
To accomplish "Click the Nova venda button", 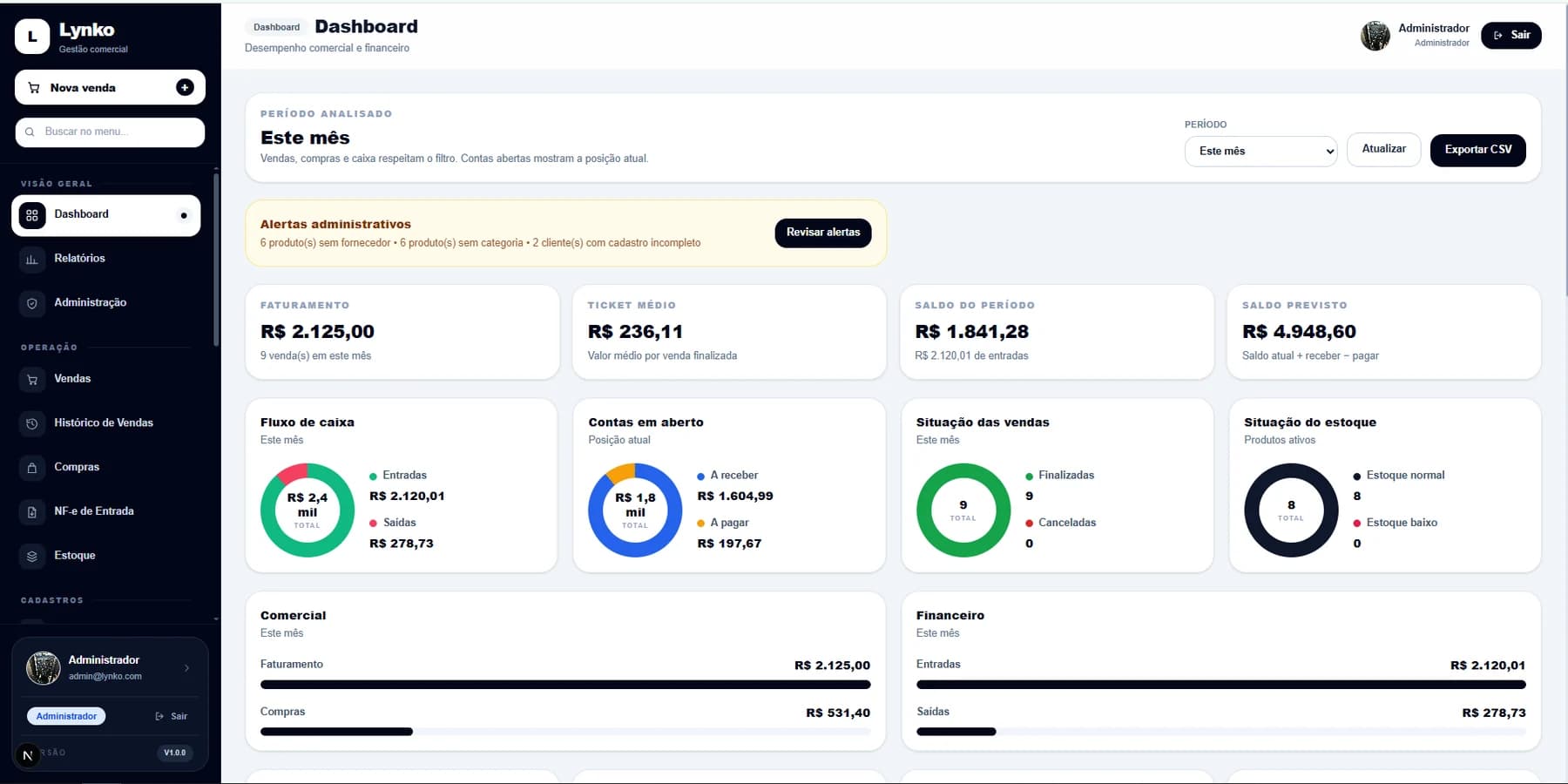I will pyautogui.click(x=110, y=87).
